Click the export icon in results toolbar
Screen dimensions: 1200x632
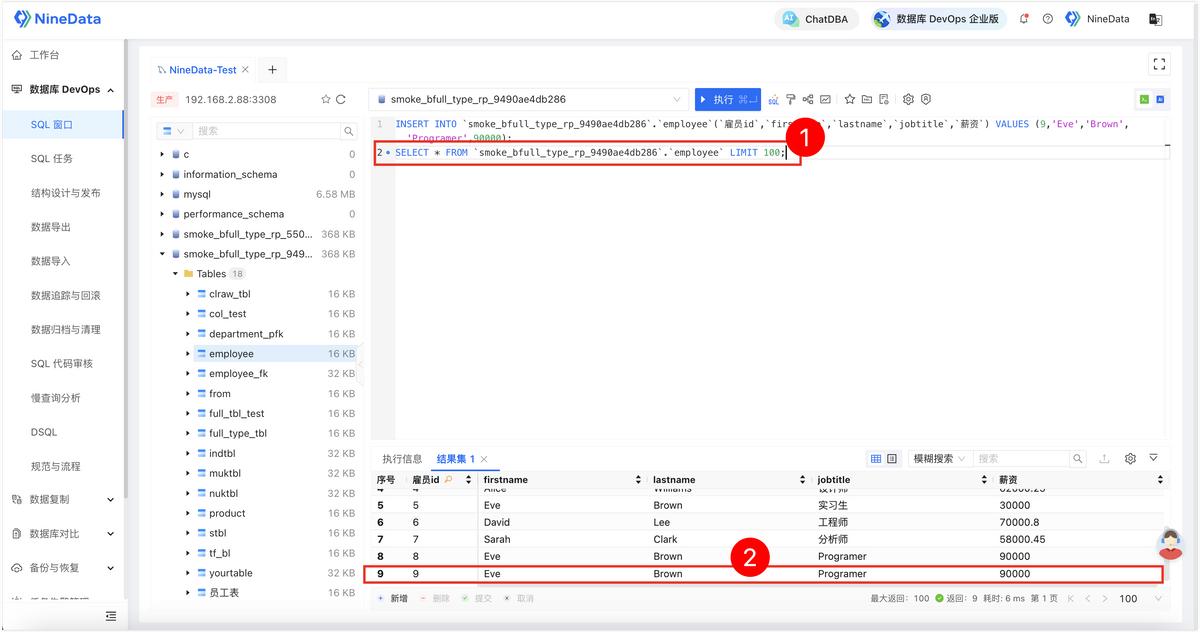point(1105,458)
